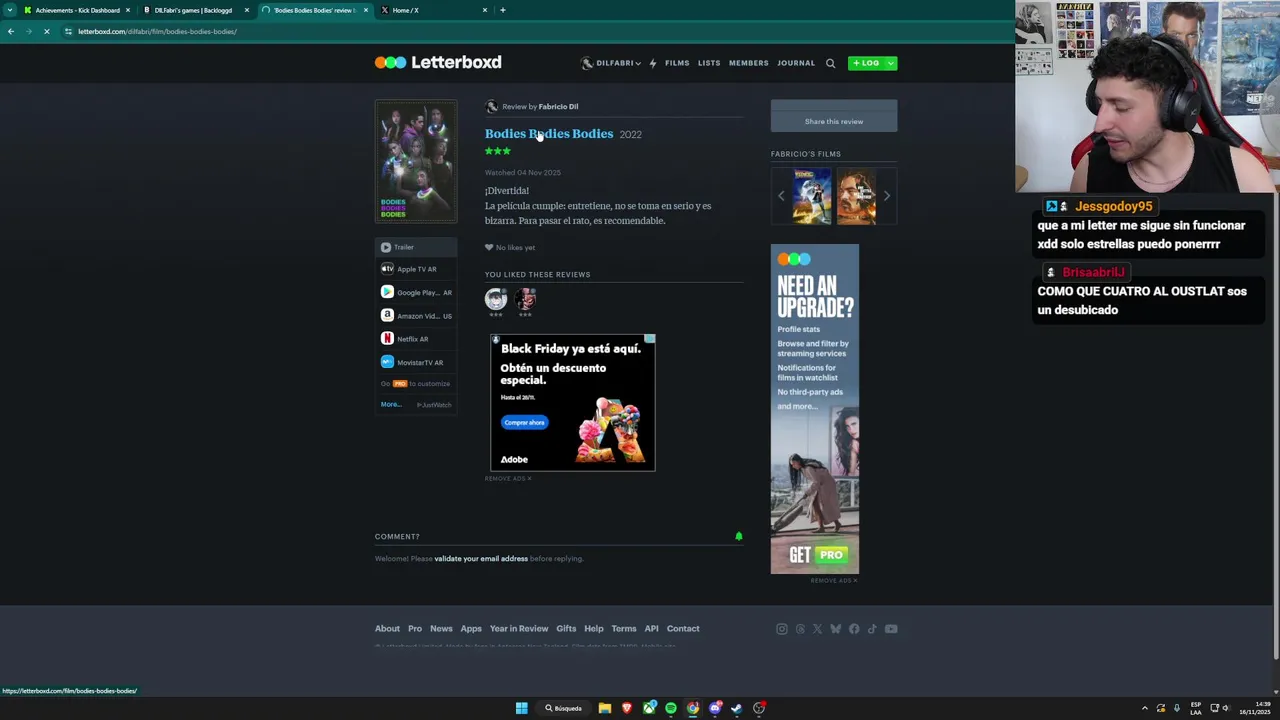Open the Year in Review footer link

point(519,629)
